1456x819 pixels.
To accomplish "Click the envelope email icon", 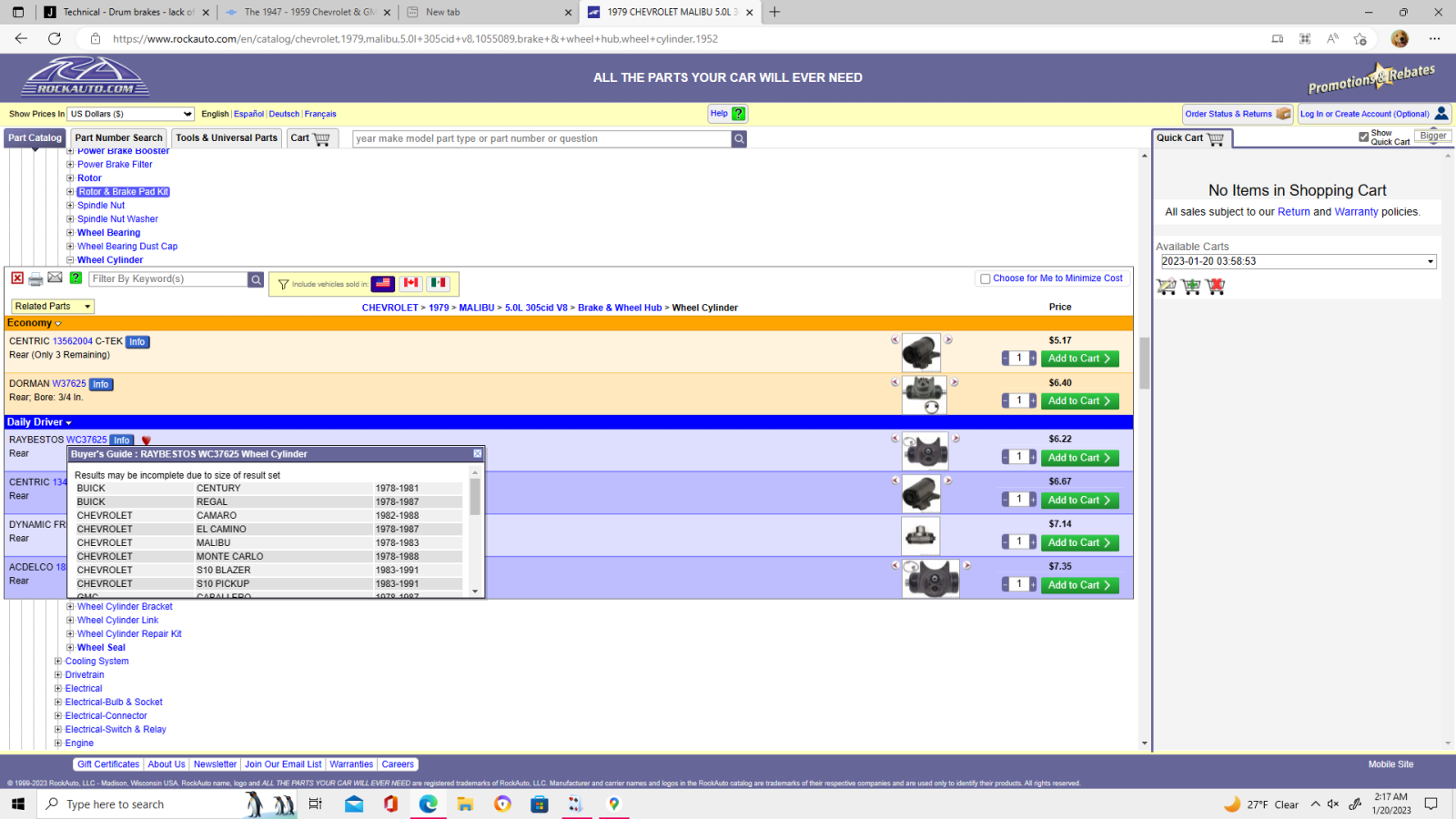I will (x=55, y=278).
